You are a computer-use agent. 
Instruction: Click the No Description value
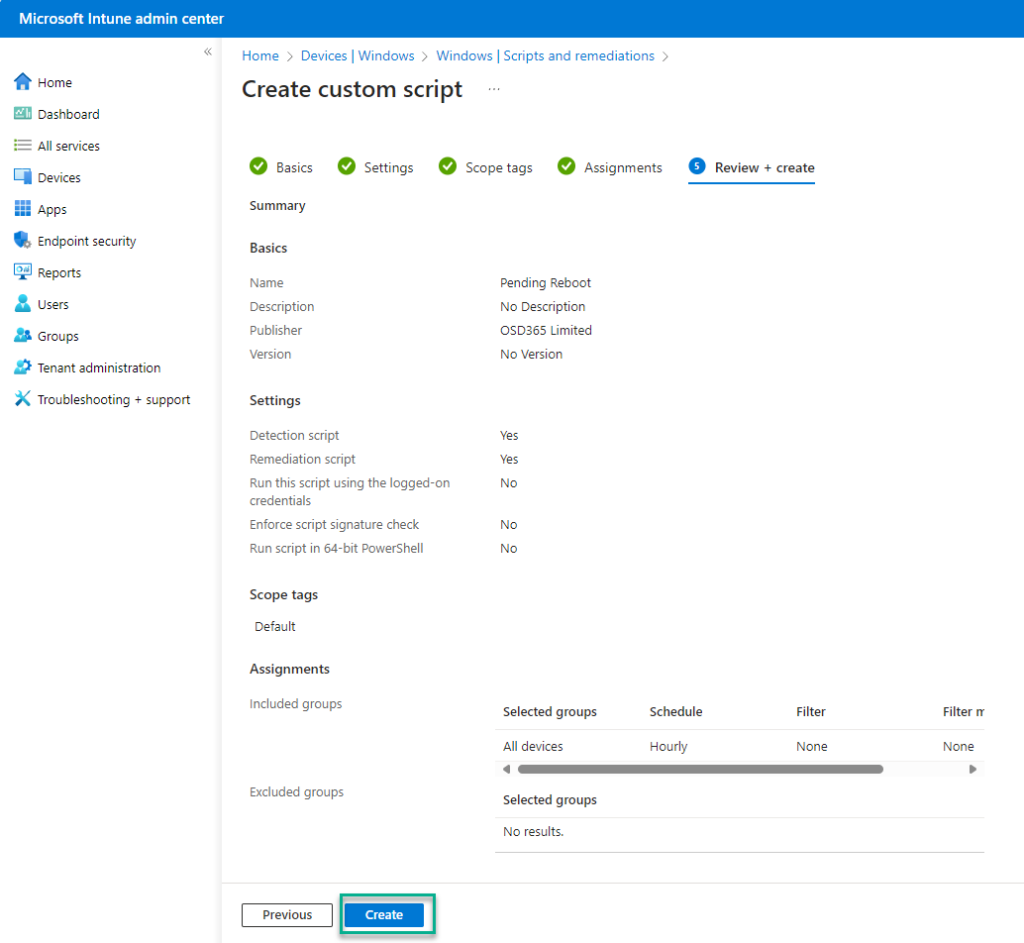pos(543,307)
